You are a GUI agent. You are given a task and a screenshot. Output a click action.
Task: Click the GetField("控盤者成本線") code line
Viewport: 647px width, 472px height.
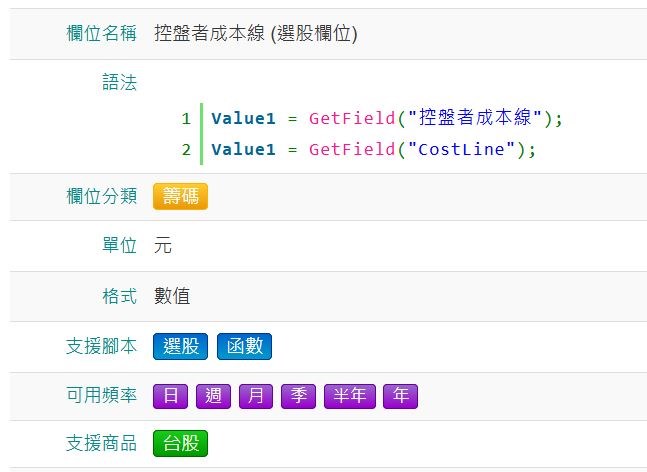[387, 118]
